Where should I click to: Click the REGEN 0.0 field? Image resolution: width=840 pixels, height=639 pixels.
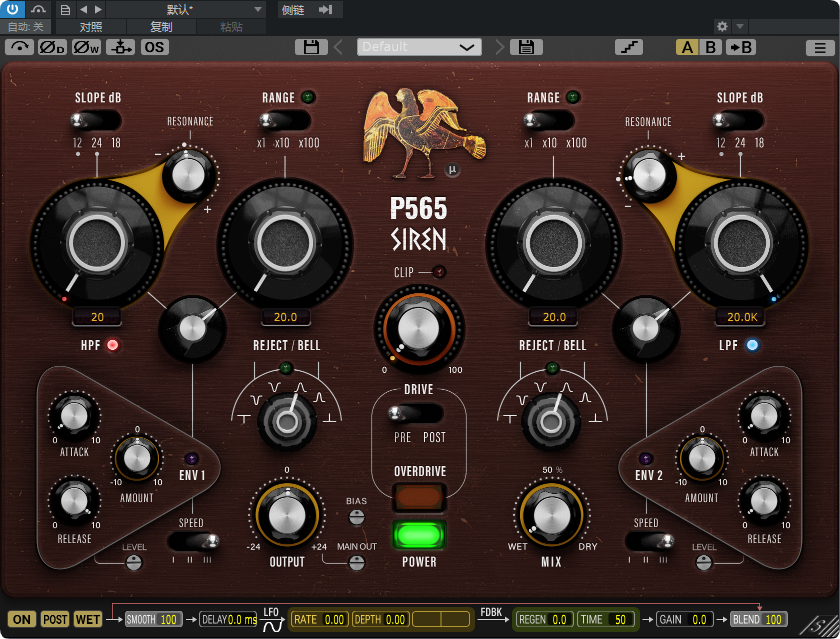click(544, 620)
